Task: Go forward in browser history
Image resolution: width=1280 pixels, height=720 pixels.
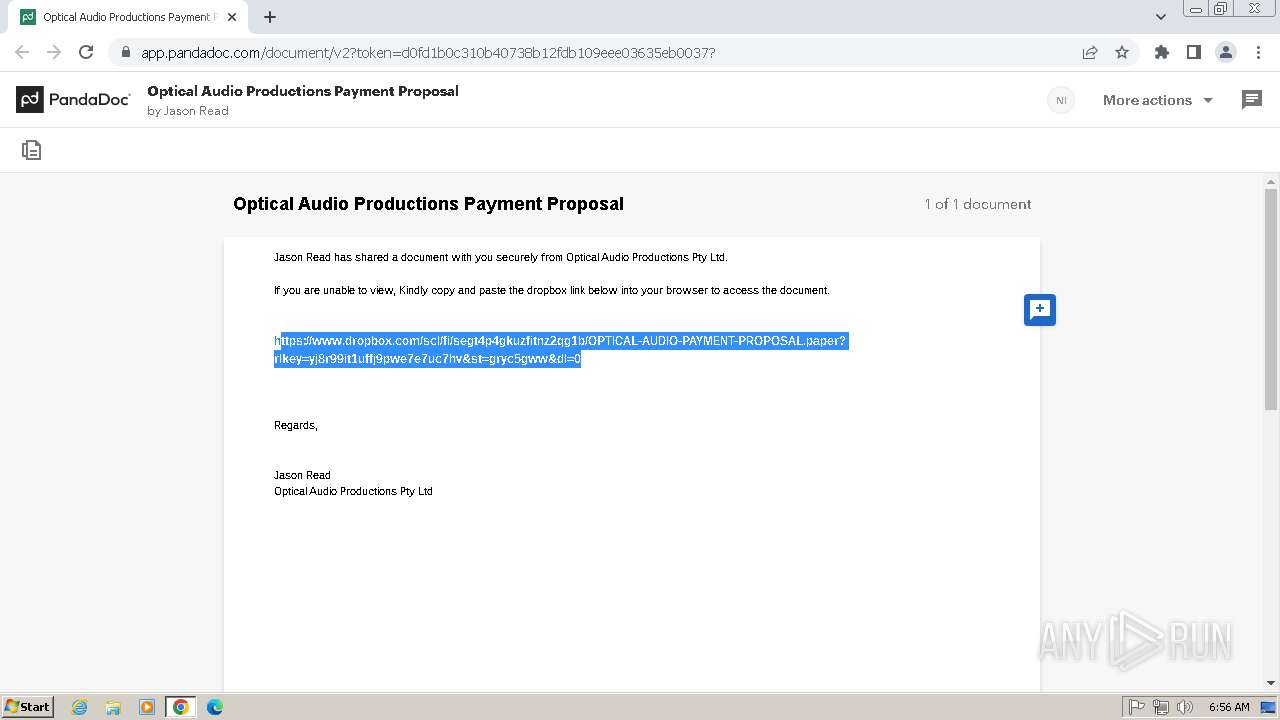Action: tap(54, 52)
